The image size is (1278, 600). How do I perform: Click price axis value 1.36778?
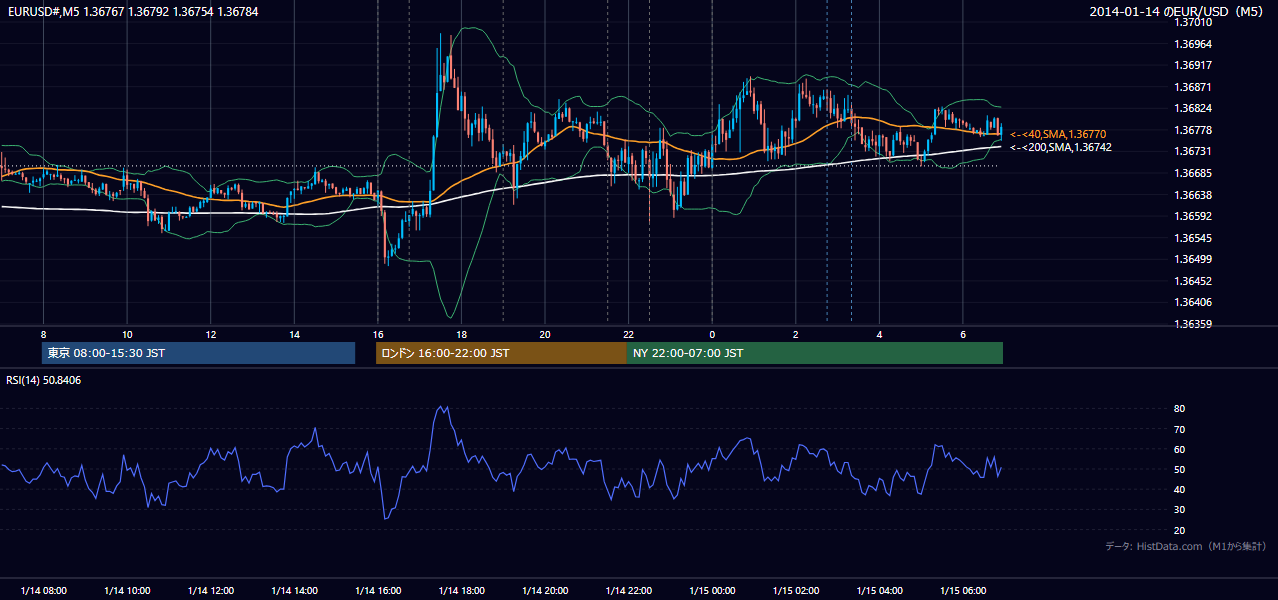[x=1193, y=130]
